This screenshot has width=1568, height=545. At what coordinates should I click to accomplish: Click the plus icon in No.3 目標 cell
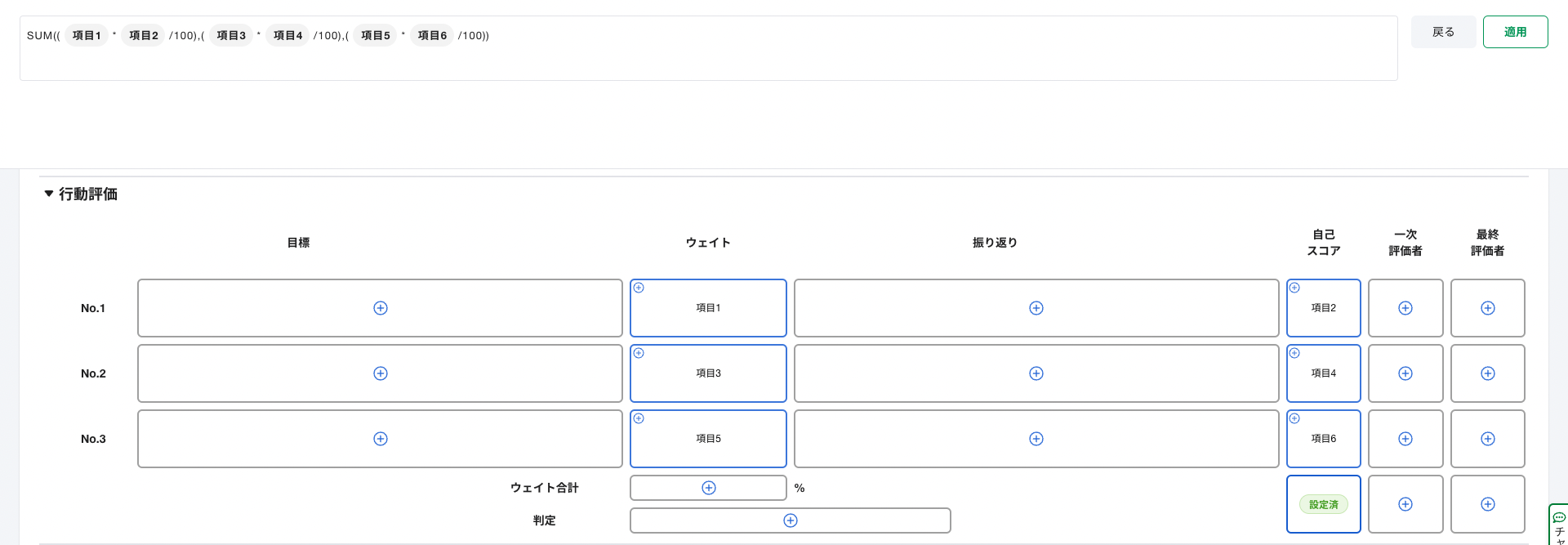pos(381,439)
